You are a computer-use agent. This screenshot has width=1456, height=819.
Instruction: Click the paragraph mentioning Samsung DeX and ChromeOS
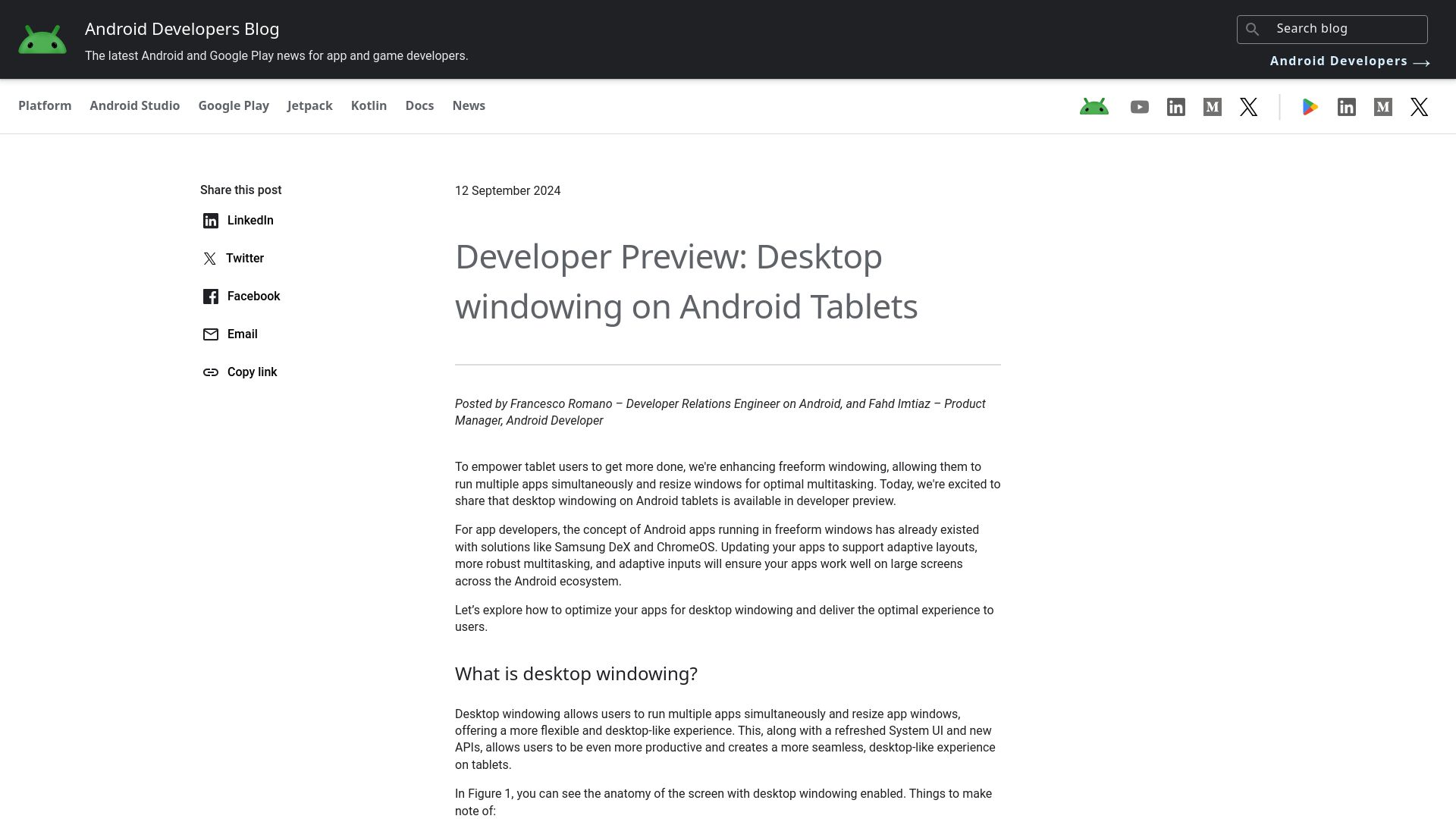point(717,555)
